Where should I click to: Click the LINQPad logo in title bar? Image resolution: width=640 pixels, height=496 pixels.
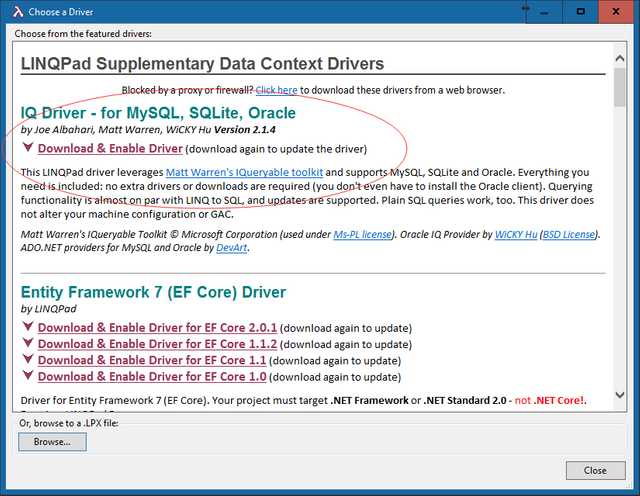(x=18, y=12)
